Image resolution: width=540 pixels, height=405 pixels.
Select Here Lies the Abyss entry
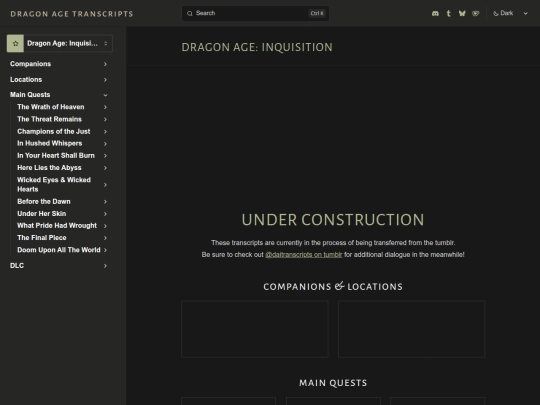tap(49, 168)
